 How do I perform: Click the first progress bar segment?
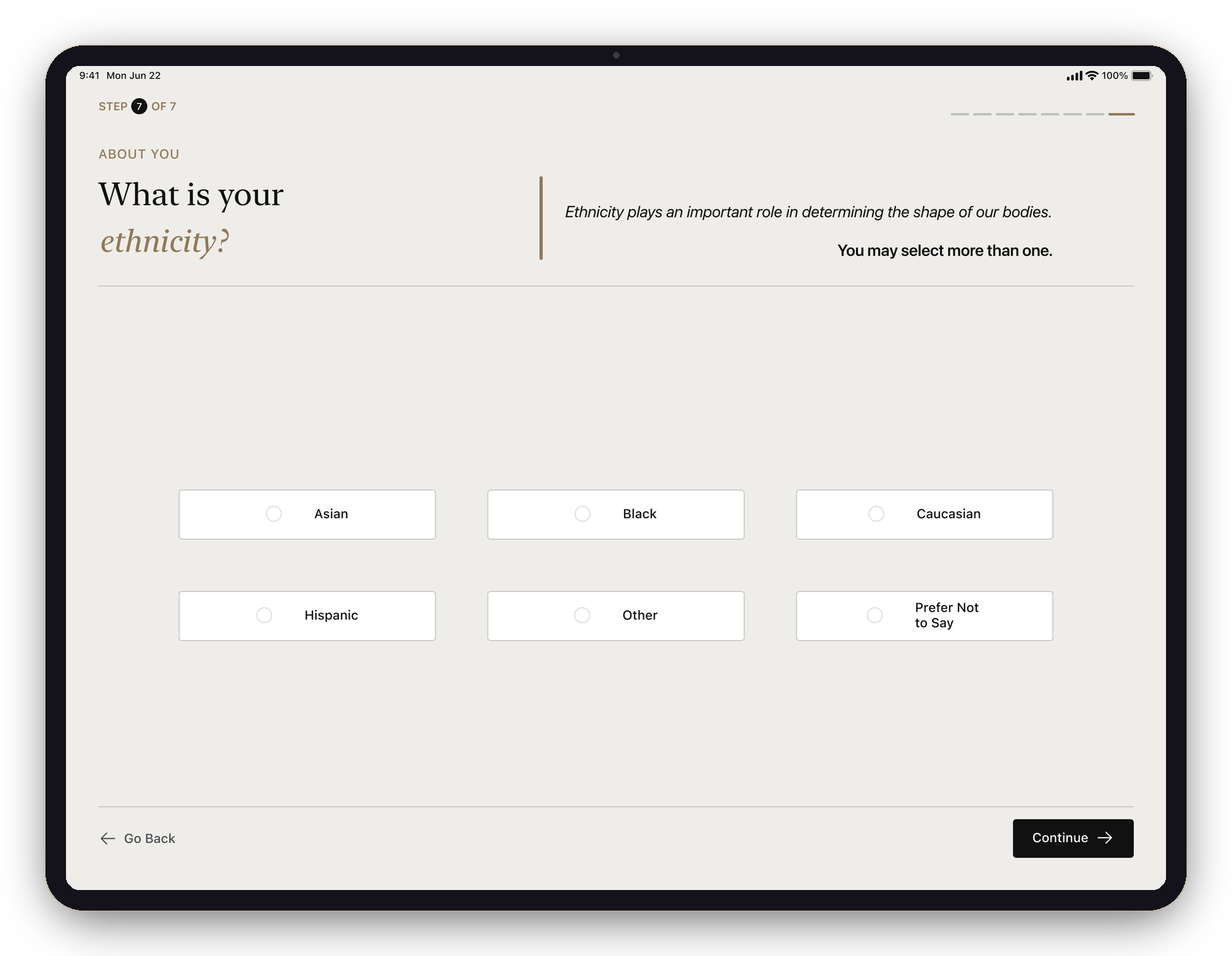[960, 114]
